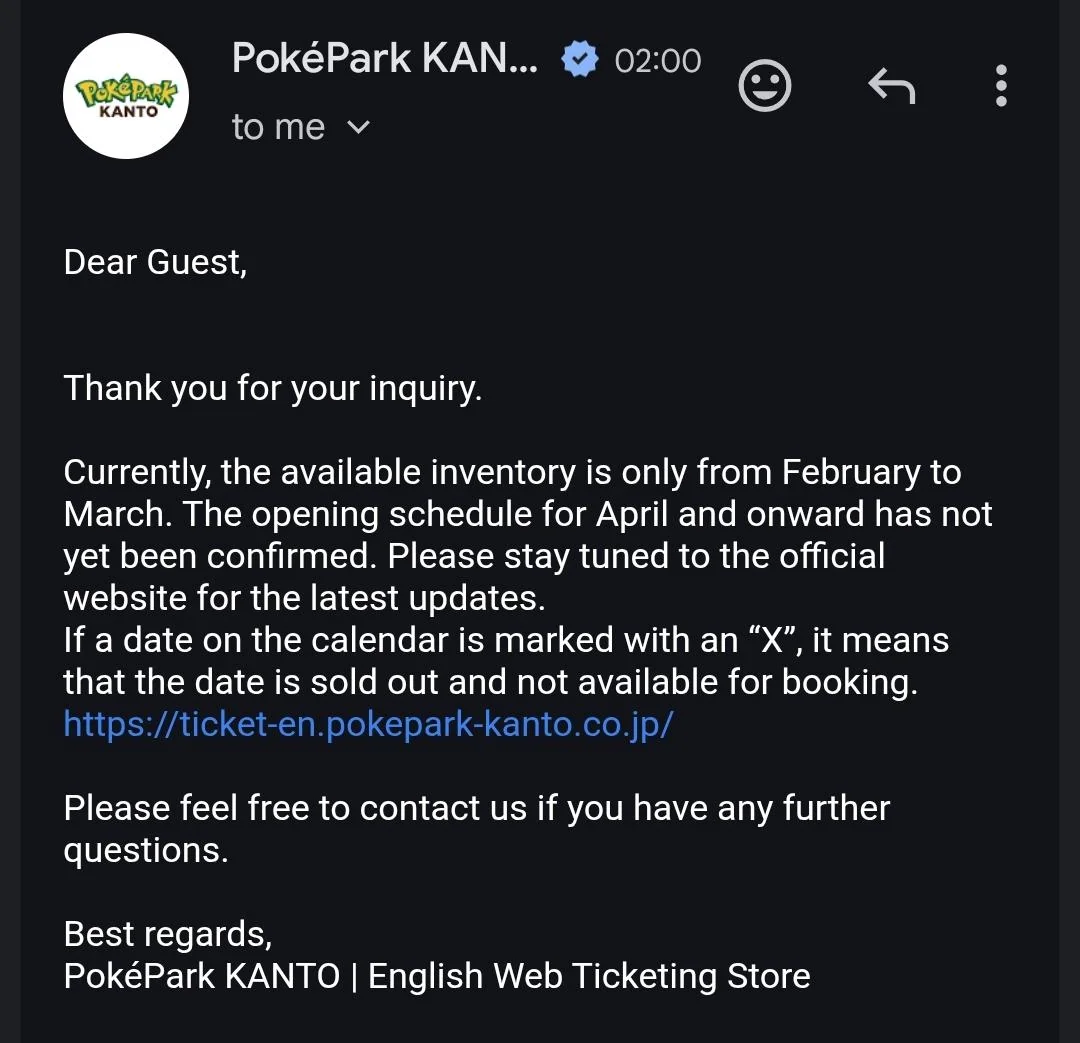Click the "Thank you for your inquiry." line

[273, 388]
